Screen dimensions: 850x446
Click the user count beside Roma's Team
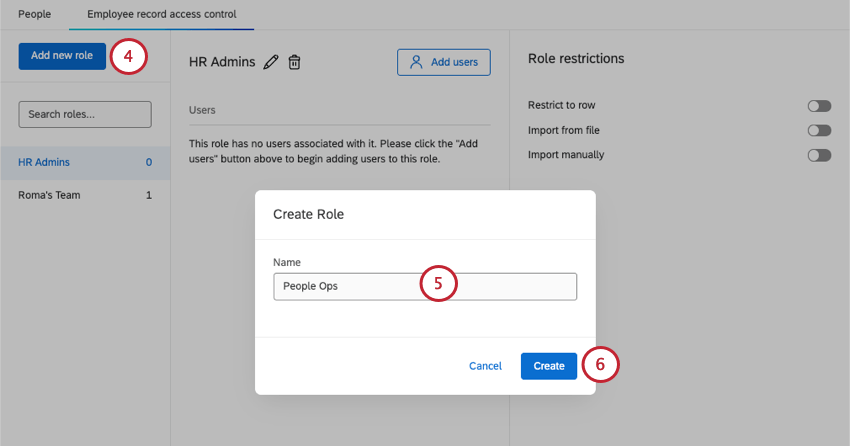coord(149,195)
